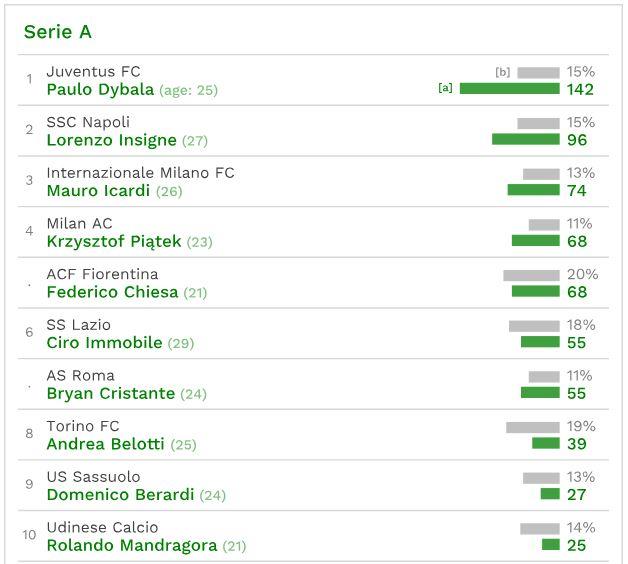Viewport: 628px width, 564px height.
Task: Click Ciro Immobile's name link
Action: point(104,343)
